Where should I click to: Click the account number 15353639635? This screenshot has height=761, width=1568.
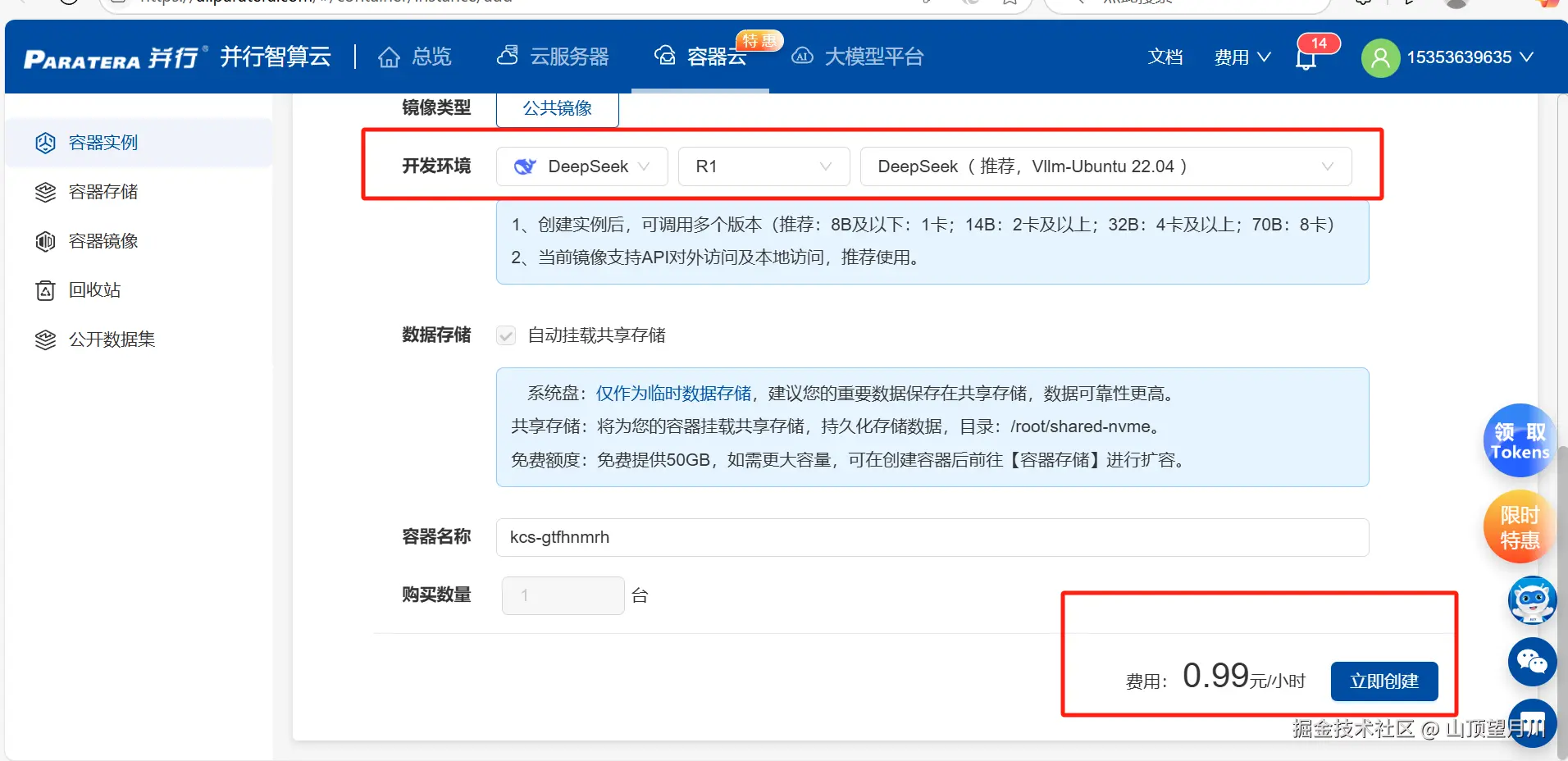[1459, 57]
